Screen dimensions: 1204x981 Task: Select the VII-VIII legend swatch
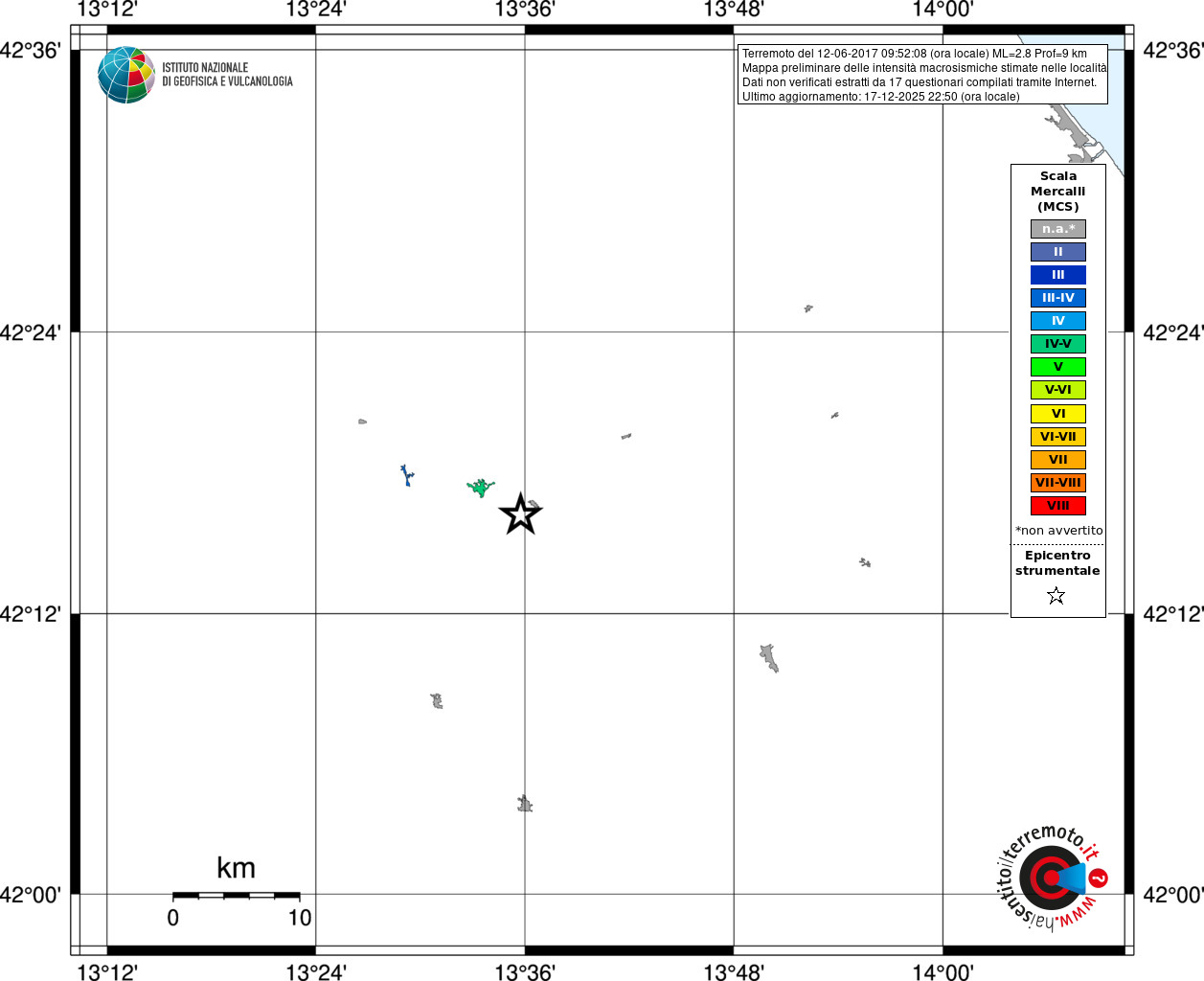(x=1058, y=483)
